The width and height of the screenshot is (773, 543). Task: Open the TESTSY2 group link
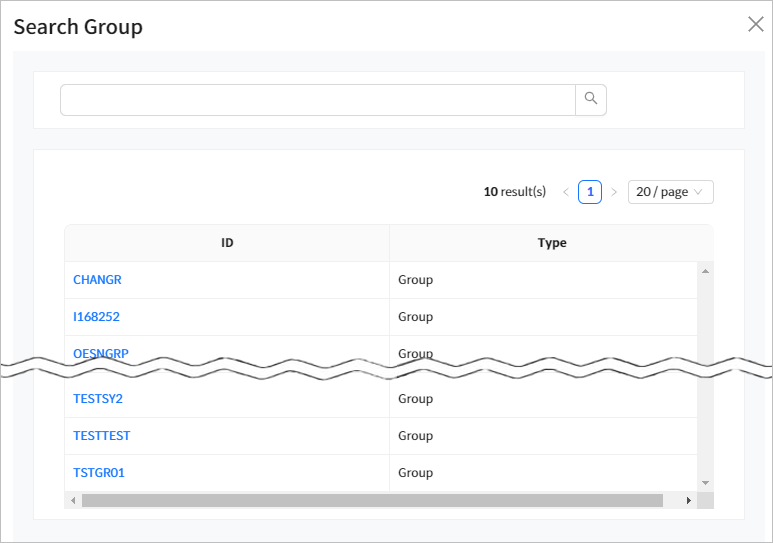[x=98, y=399]
